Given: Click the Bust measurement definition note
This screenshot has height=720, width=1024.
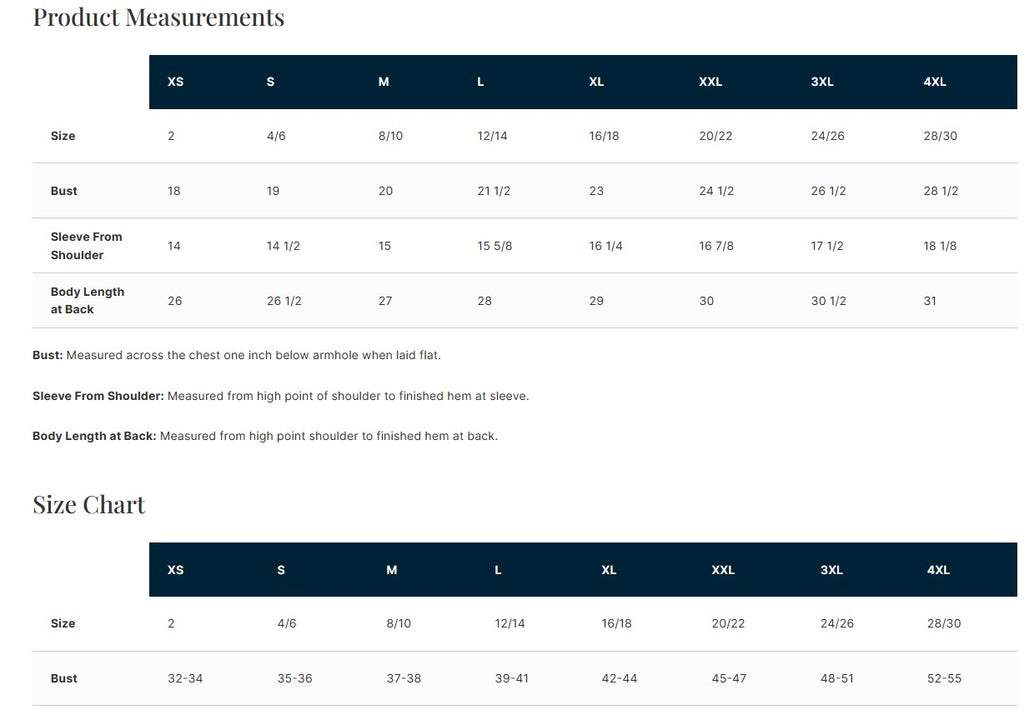Looking at the screenshot, I should coord(236,355).
